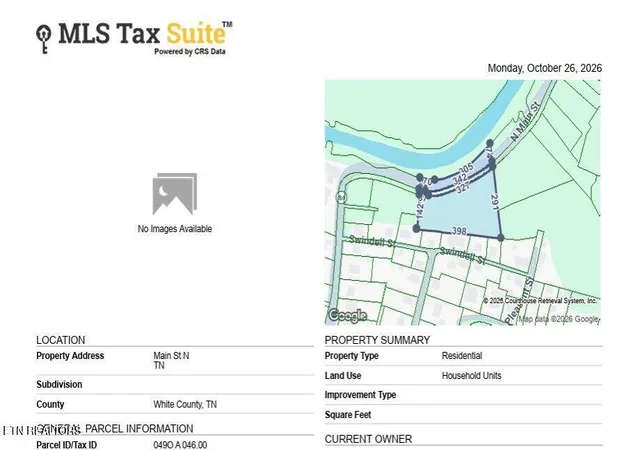Click the Map data ©2026 Google text
The height and width of the screenshot is (450, 640).
tap(558, 319)
